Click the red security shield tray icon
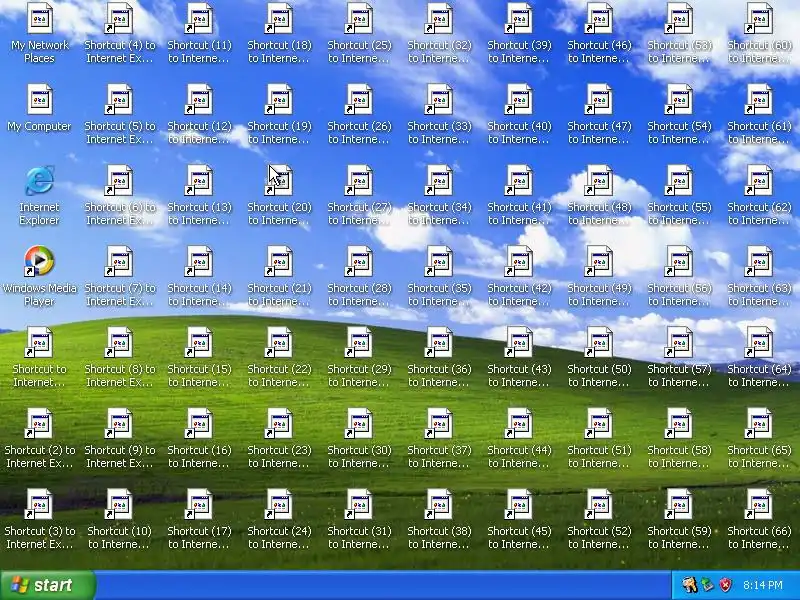The image size is (800, 600). 726,585
